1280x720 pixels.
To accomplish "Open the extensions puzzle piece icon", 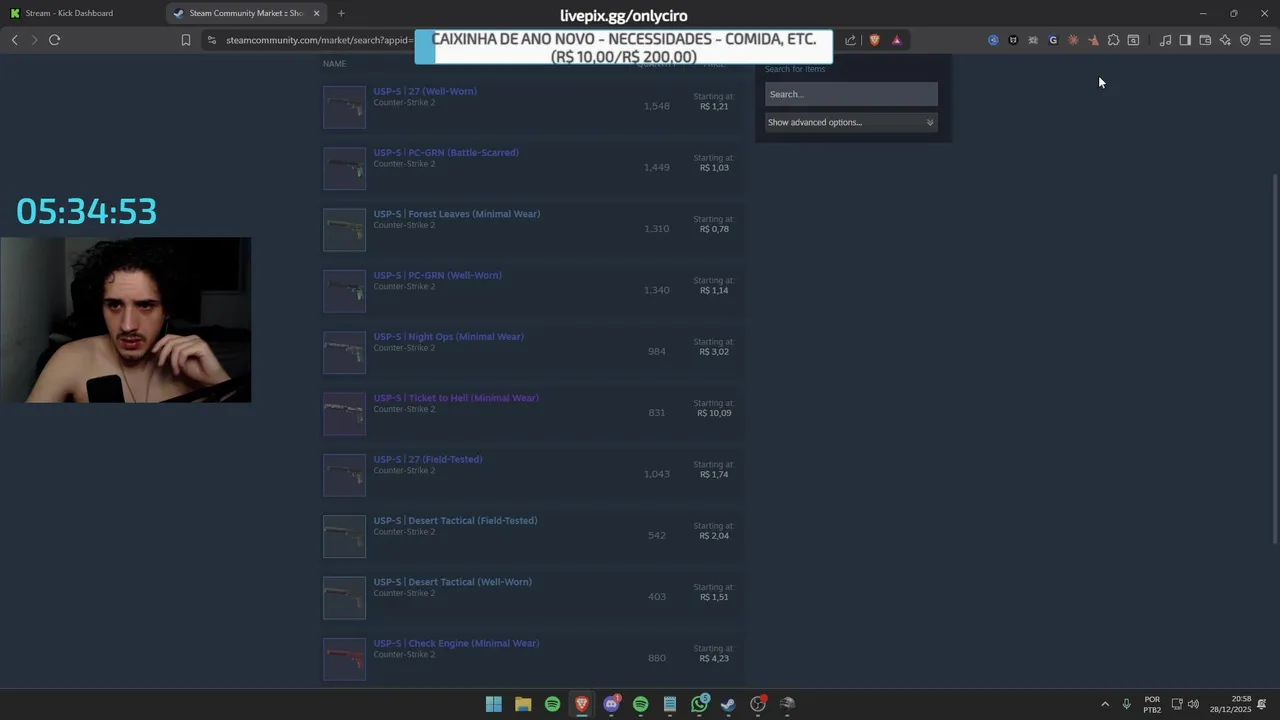I will (x=1113, y=40).
